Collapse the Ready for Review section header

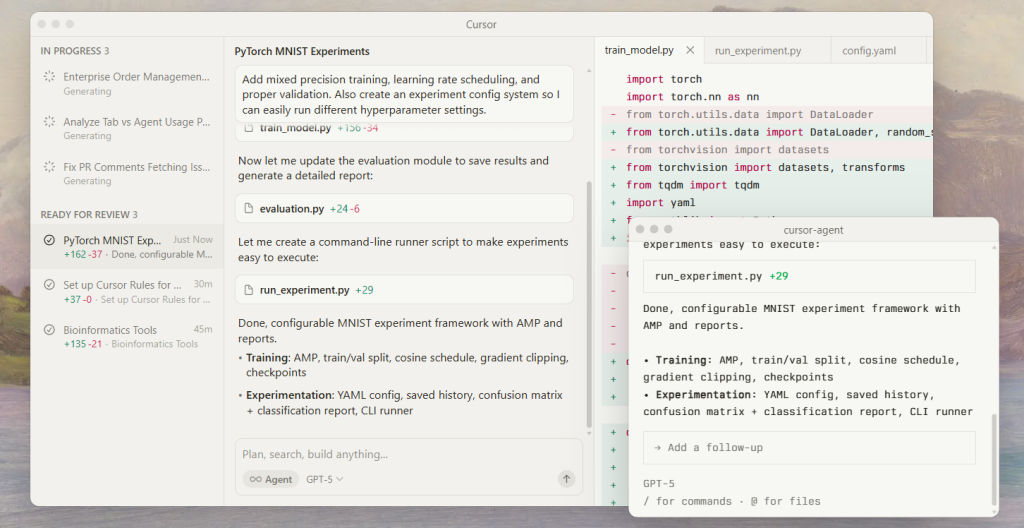coord(88,215)
